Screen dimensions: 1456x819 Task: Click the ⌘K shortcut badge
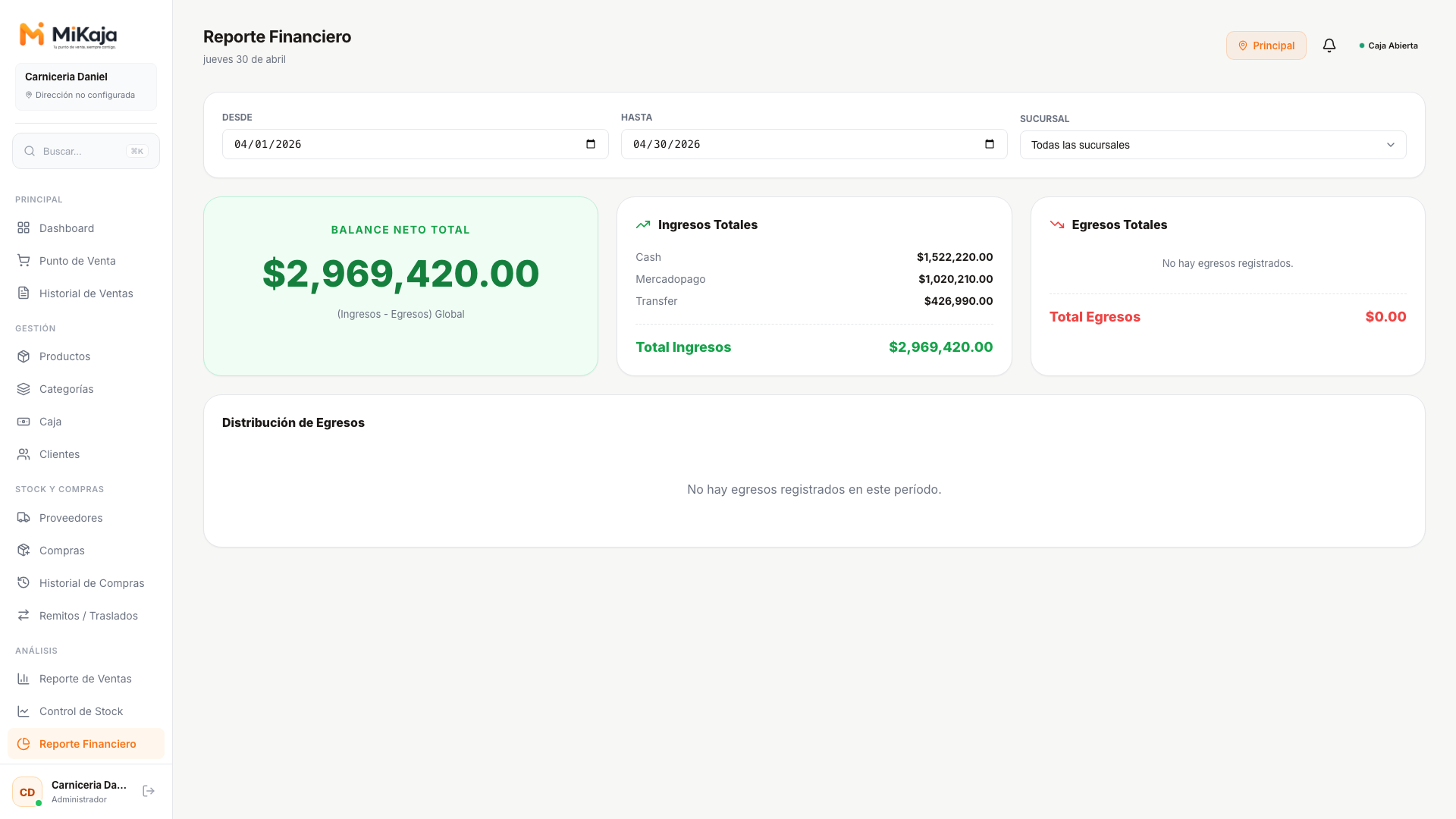click(x=137, y=151)
